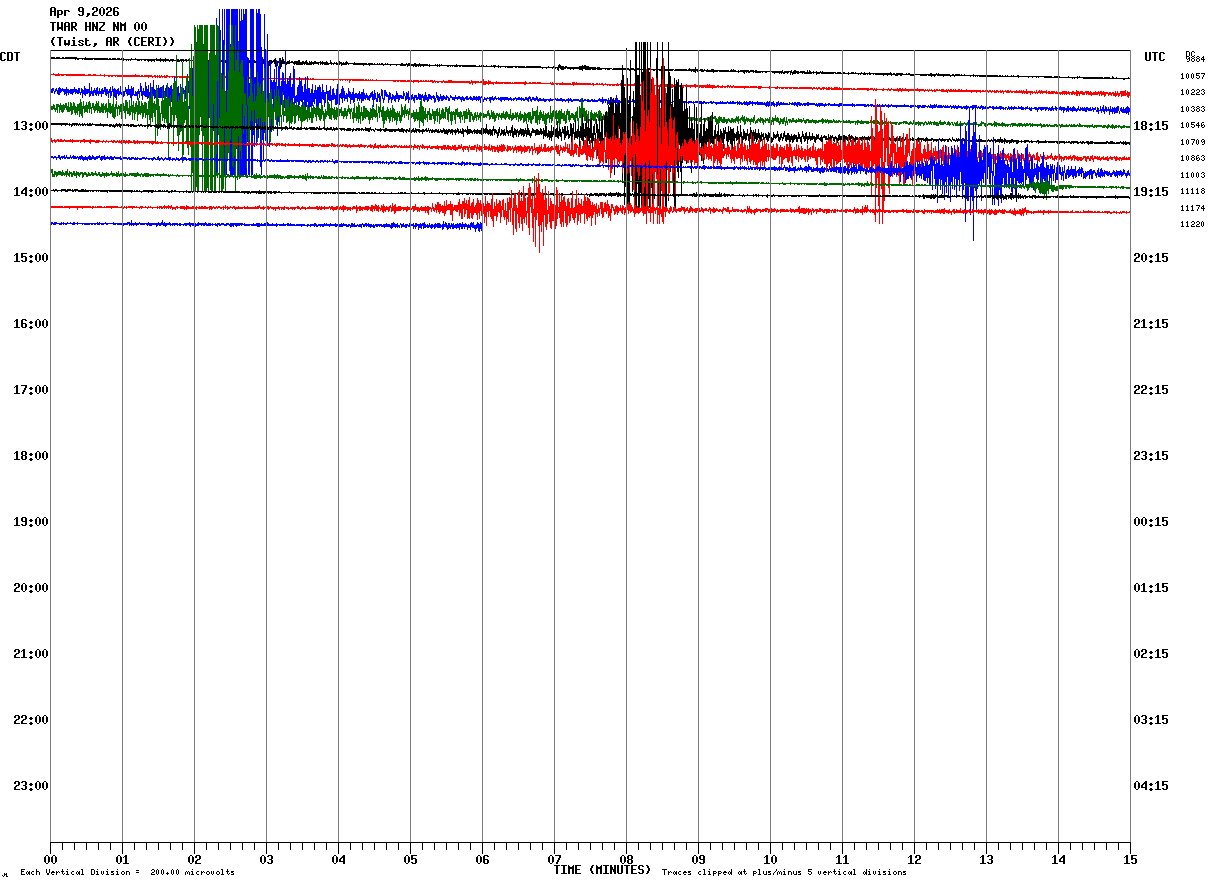
Task: Click minute tick label '00' on bottom axis
Action: click(x=51, y=859)
